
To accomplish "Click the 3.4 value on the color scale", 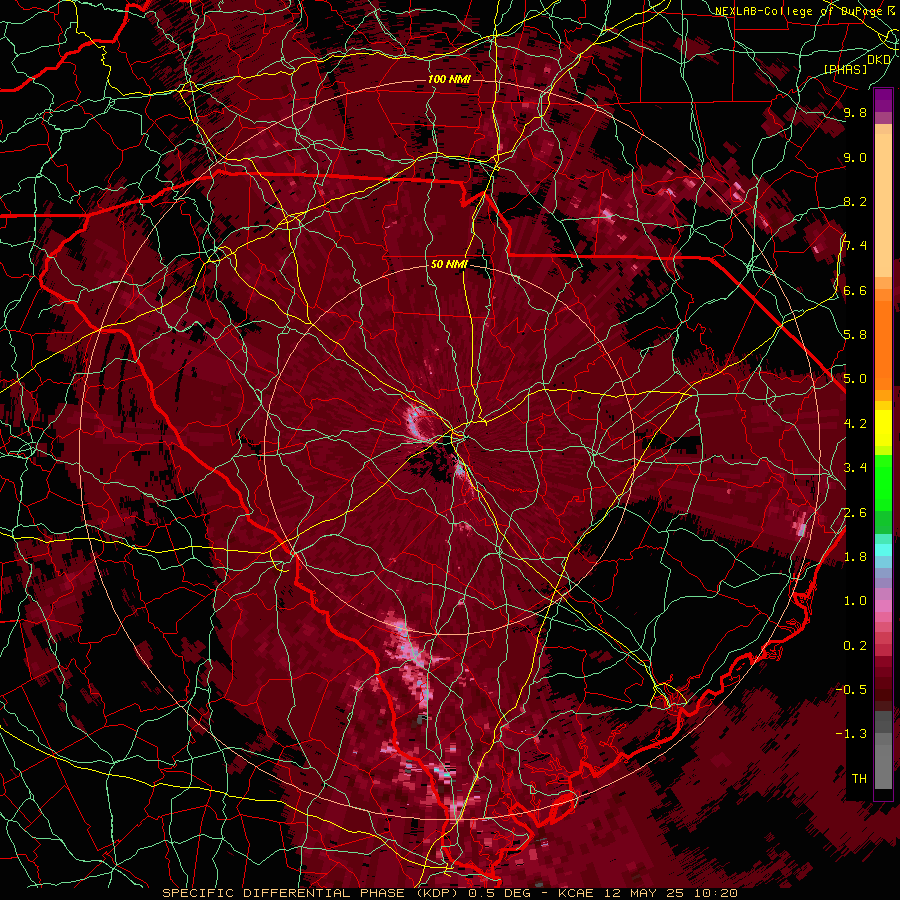I will [x=855, y=468].
